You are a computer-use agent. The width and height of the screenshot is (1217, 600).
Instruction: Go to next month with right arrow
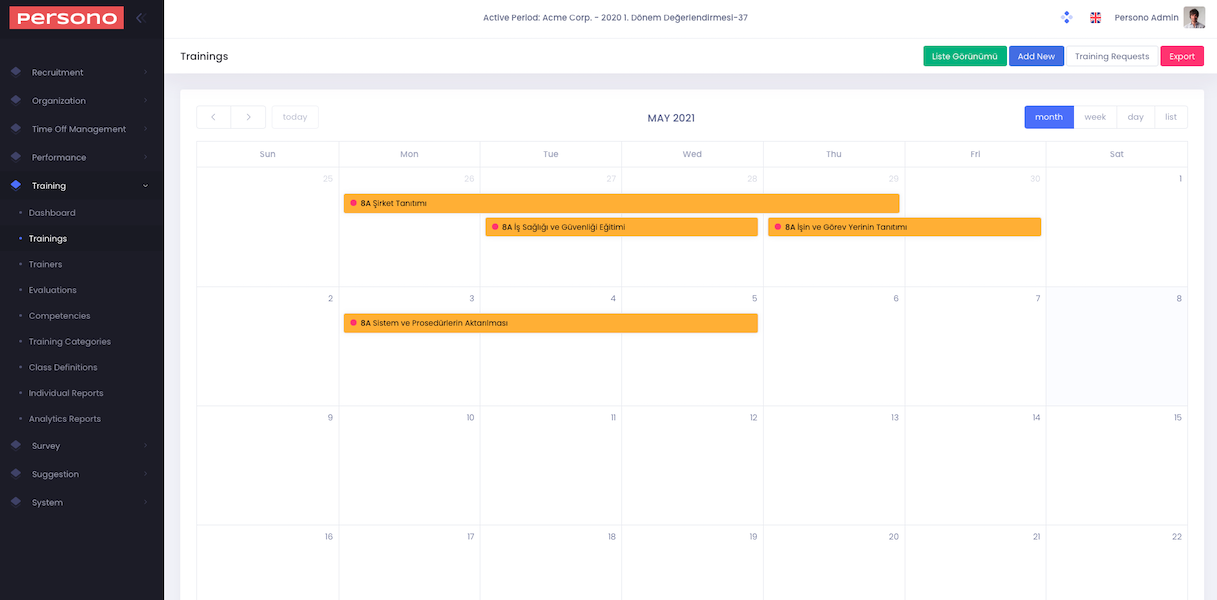point(248,117)
